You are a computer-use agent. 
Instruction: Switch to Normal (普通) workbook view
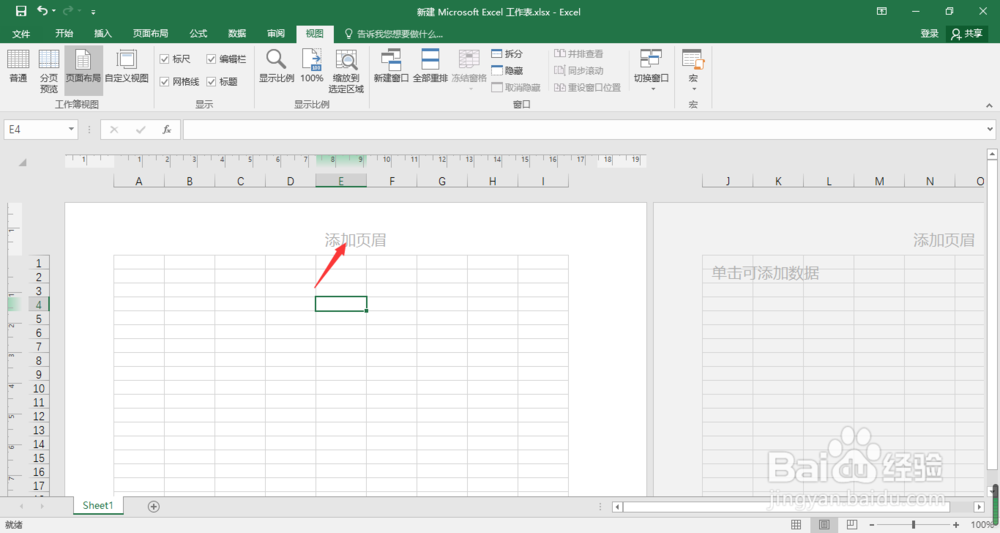pyautogui.click(x=18, y=66)
